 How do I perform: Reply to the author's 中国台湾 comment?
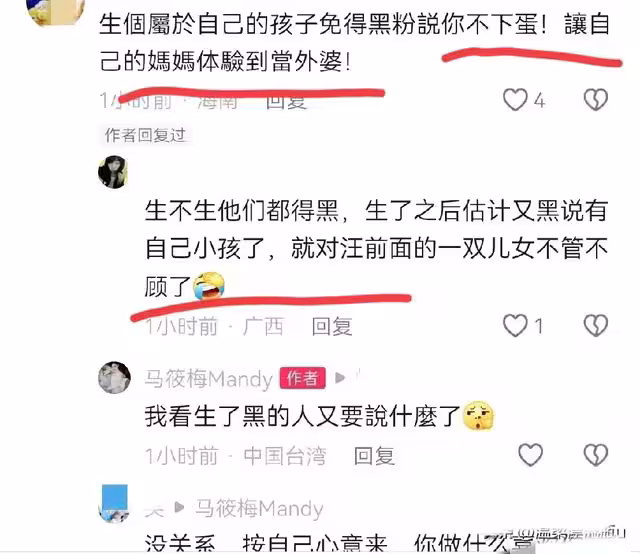pyautogui.click(x=374, y=456)
